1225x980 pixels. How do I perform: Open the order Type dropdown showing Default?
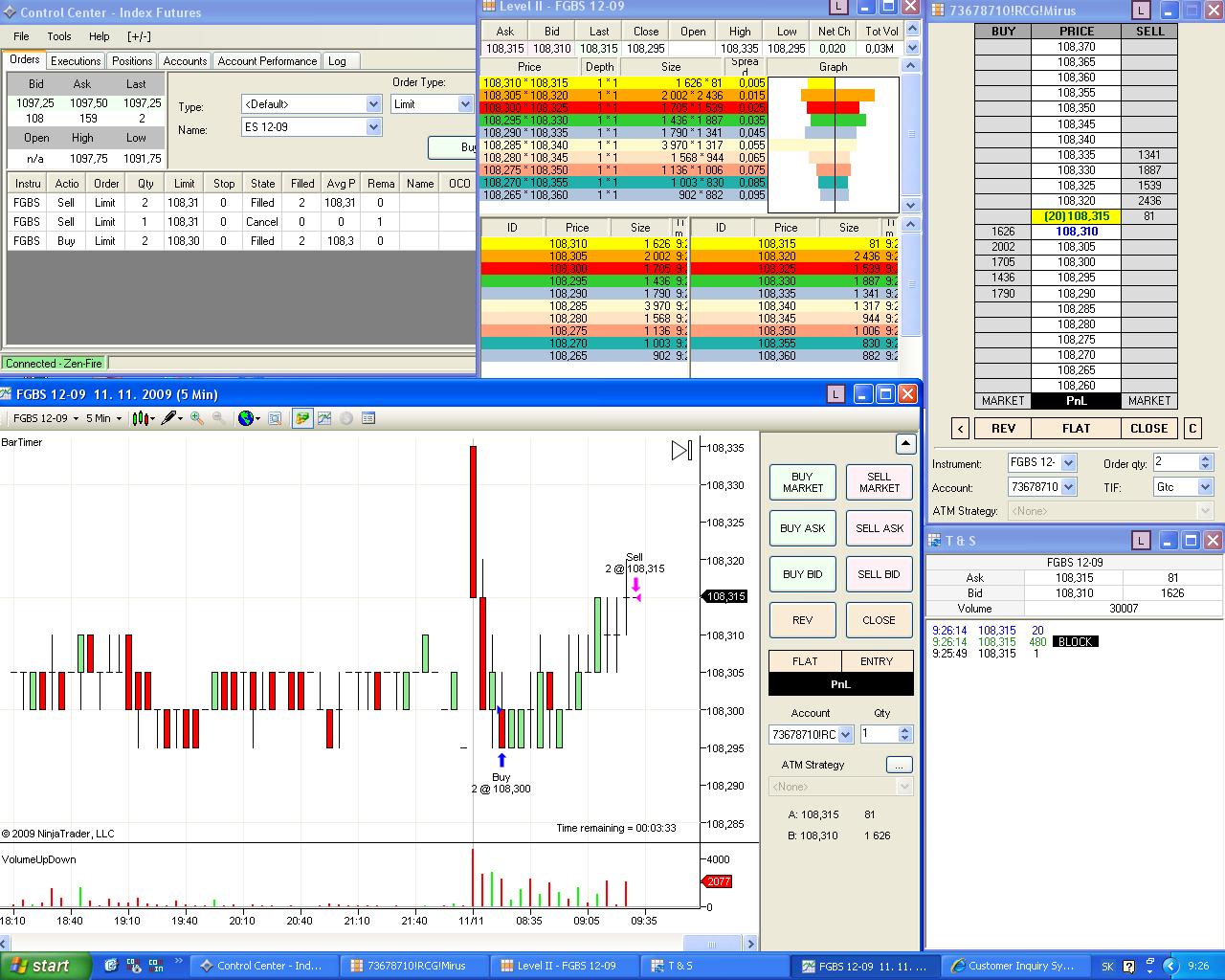pos(311,103)
